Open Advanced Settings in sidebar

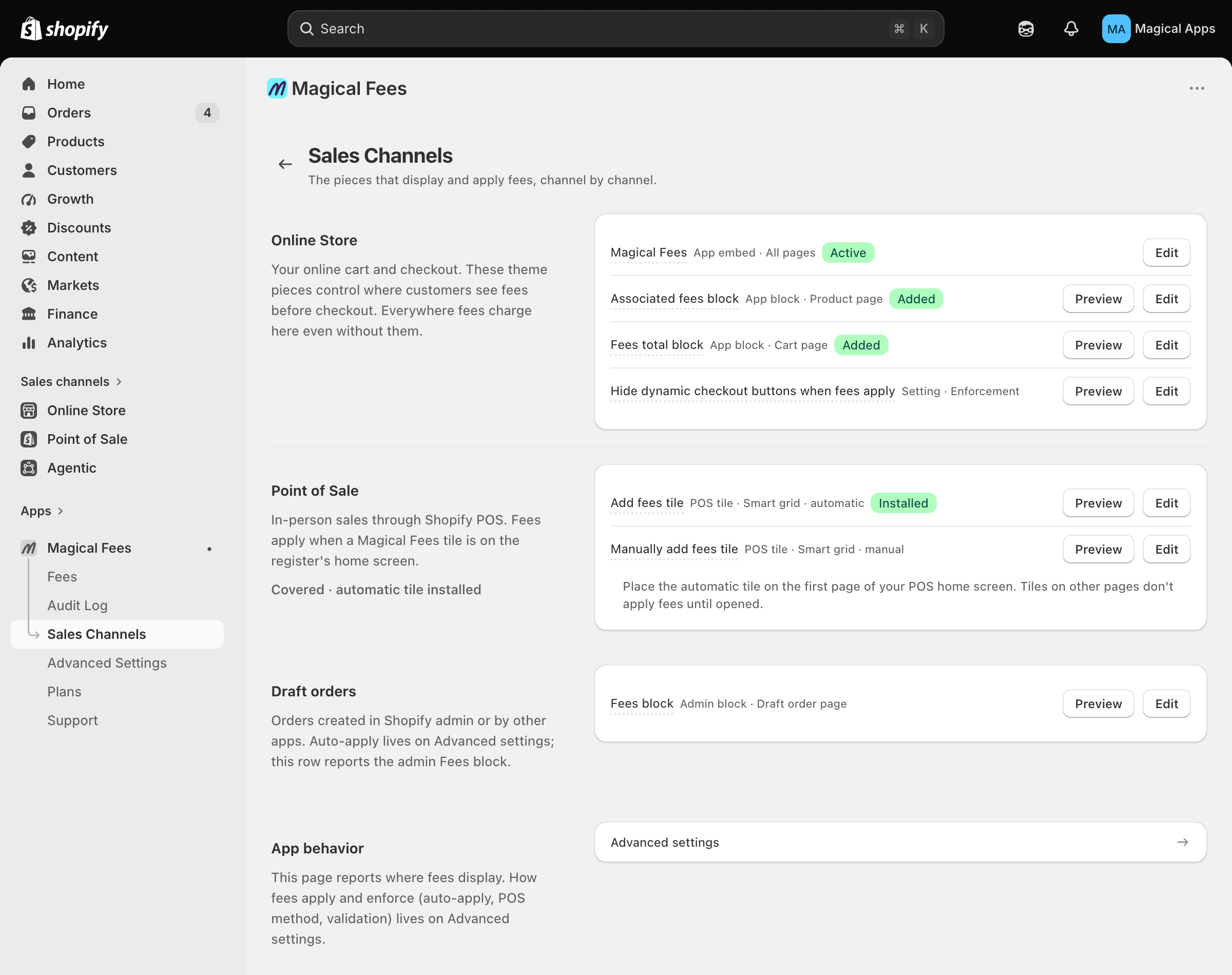[x=107, y=663]
